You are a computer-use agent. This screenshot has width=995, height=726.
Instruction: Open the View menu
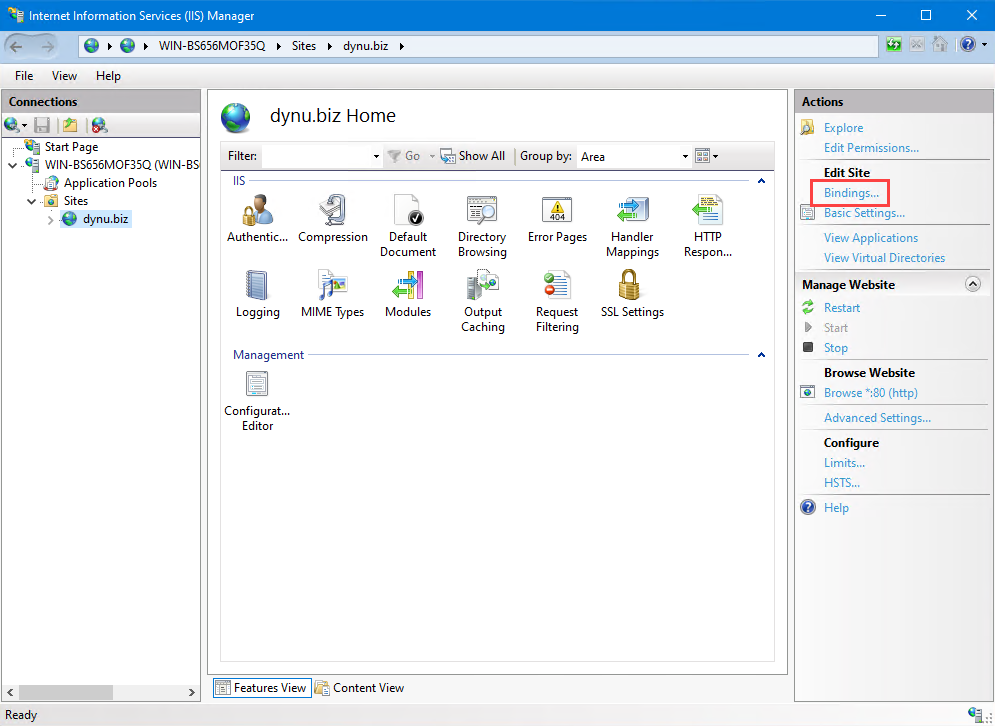tap(64, 76)
